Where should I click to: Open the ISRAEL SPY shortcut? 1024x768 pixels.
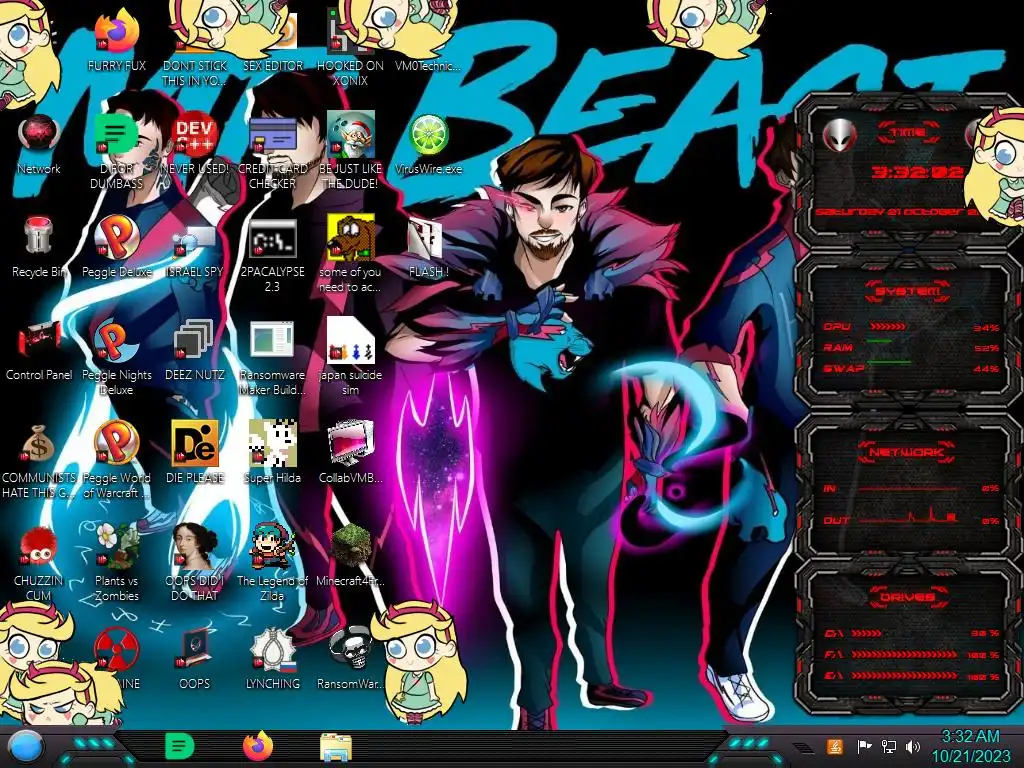(x=194, y=239)
